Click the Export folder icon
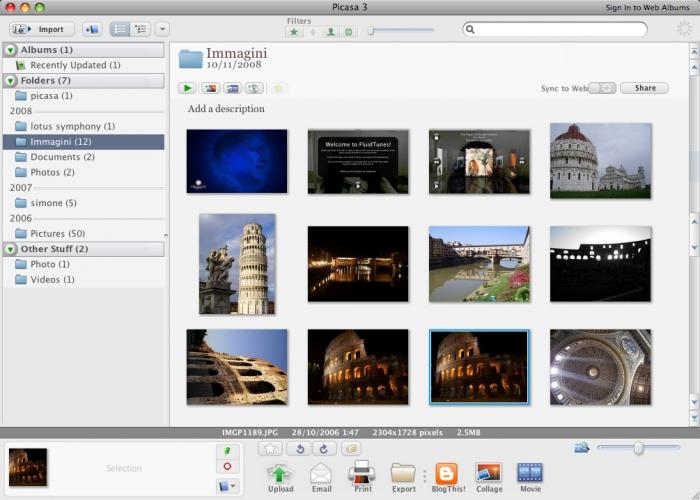700x500 pixels. click(x=403, y=473)
